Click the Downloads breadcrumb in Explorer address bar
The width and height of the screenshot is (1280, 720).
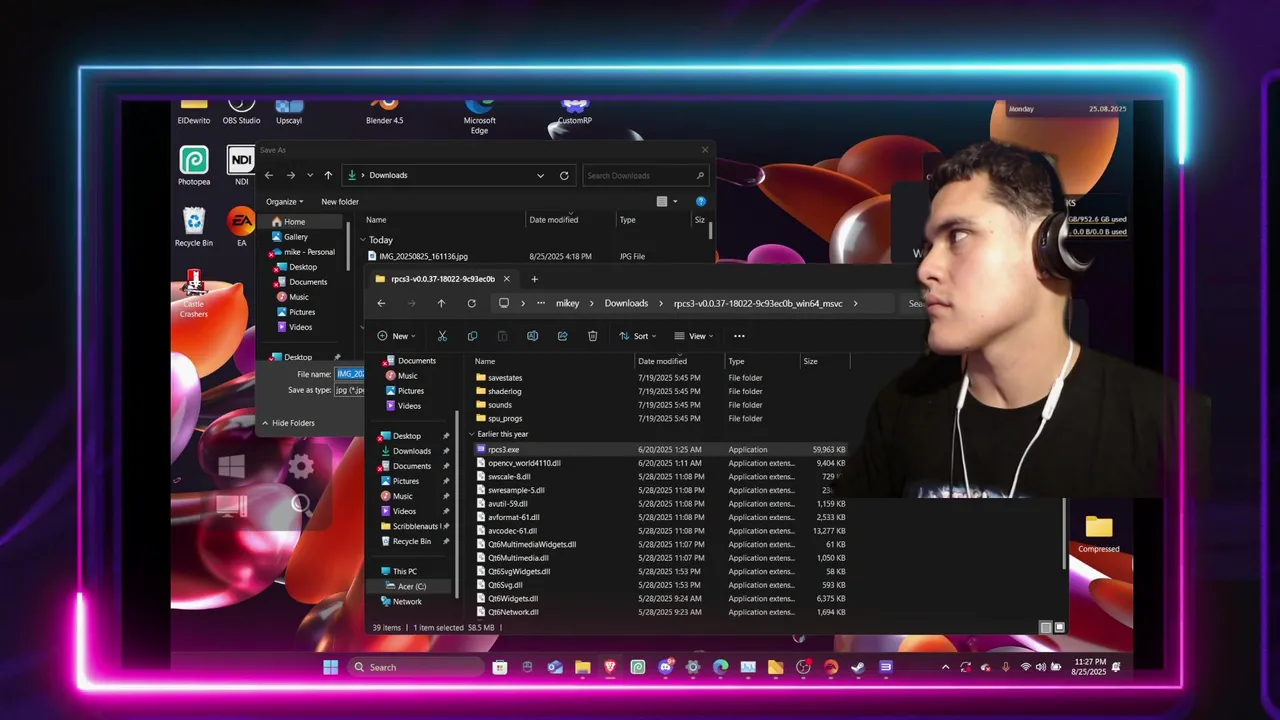(626, 303)
